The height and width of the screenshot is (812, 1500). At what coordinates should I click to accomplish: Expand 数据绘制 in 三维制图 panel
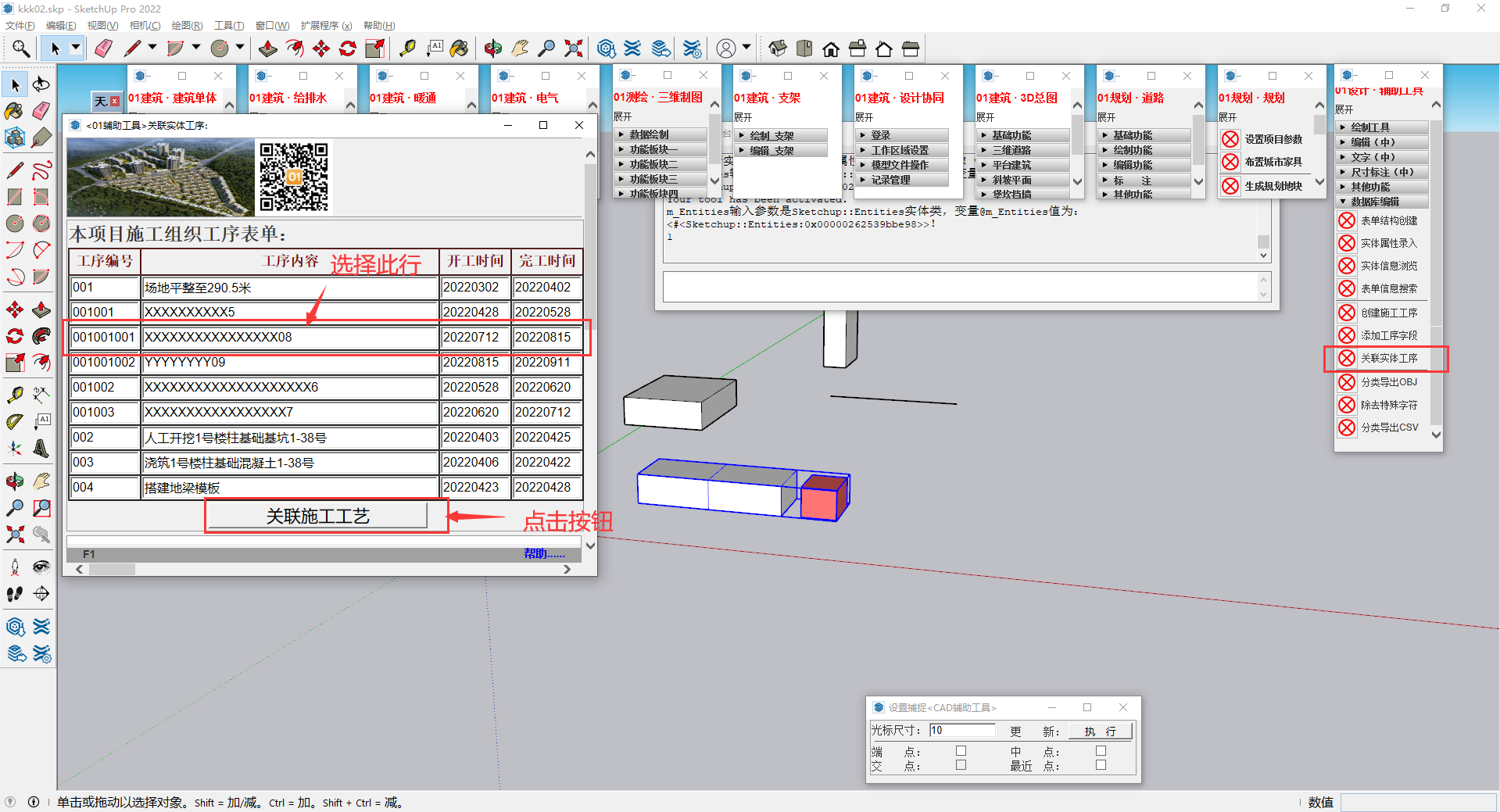click(x=661, y=134)
